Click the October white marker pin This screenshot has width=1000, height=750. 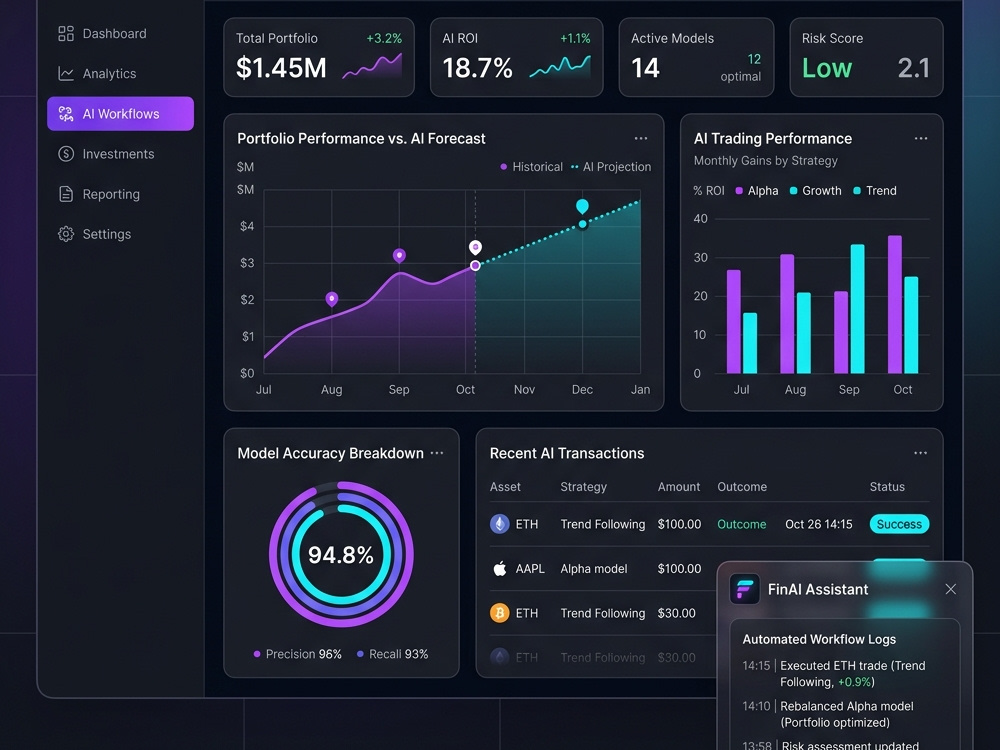click(x=475, y=247)
